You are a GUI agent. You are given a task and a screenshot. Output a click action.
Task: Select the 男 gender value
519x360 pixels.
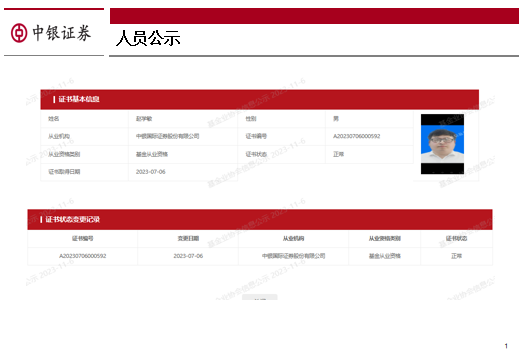[x=336, y=119]
